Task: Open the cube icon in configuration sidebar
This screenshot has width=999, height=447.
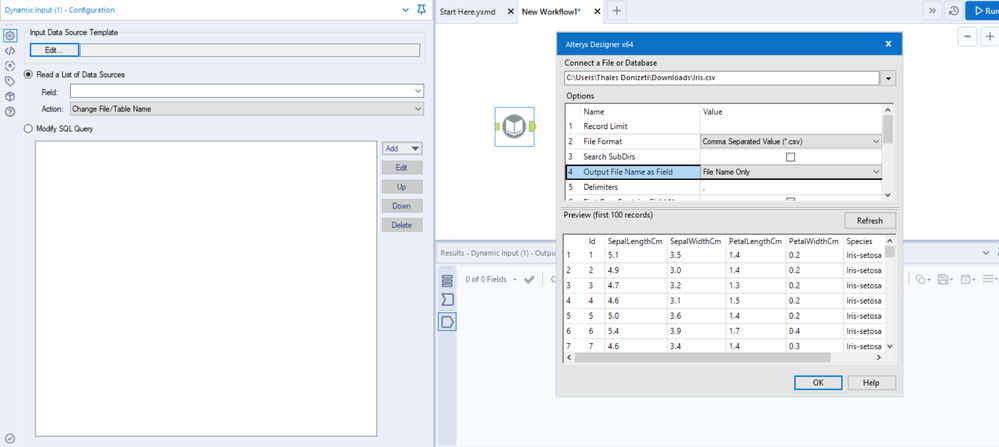Action: click(x=10, y=96)
